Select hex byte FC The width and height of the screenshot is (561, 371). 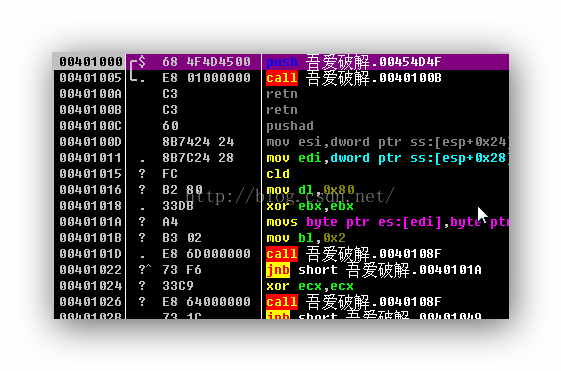[170, 174]
